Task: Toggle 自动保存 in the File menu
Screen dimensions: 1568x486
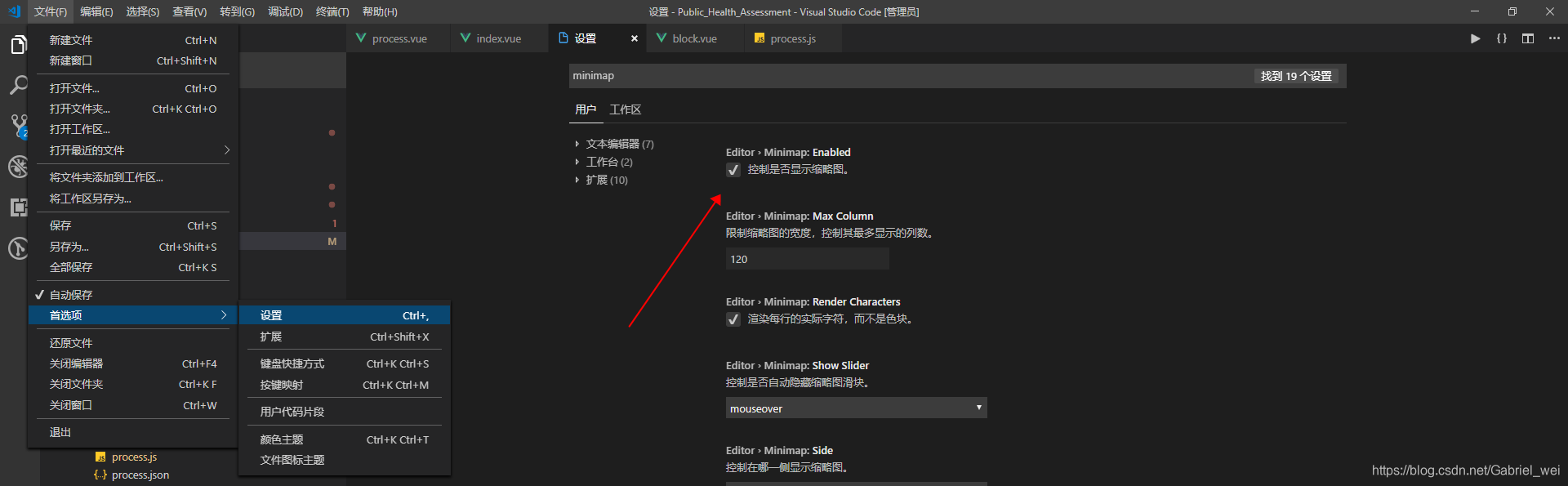Action: click(x=132, y=295)
